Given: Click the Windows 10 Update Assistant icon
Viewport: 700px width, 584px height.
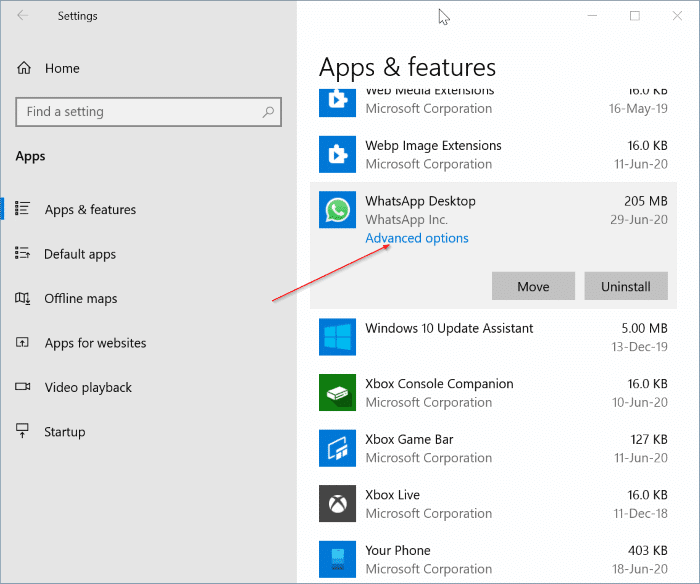Looking at the screenshot, I should click(338, 337).
